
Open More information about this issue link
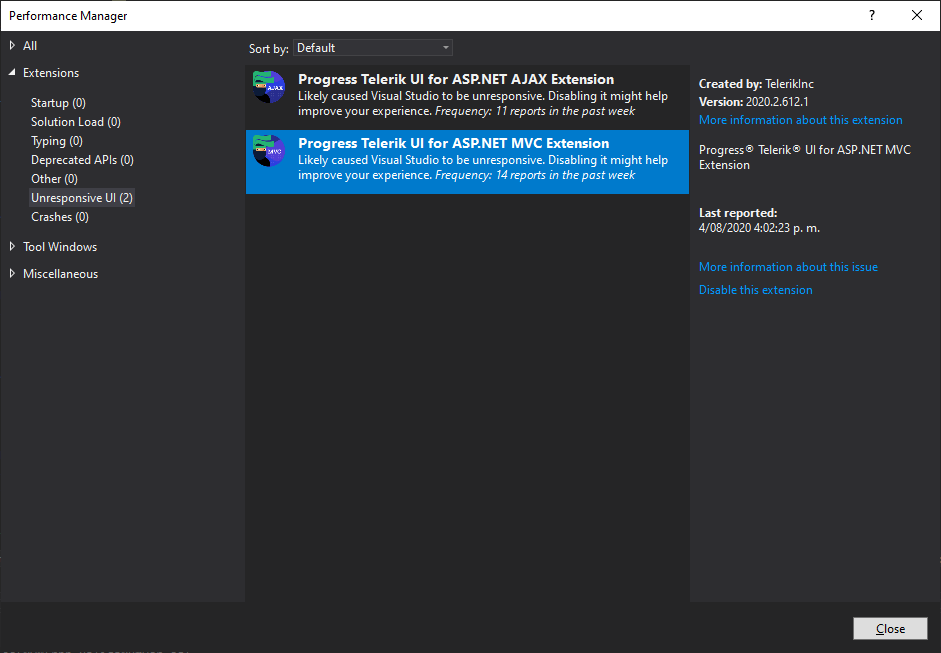click(x=788, y=267)
